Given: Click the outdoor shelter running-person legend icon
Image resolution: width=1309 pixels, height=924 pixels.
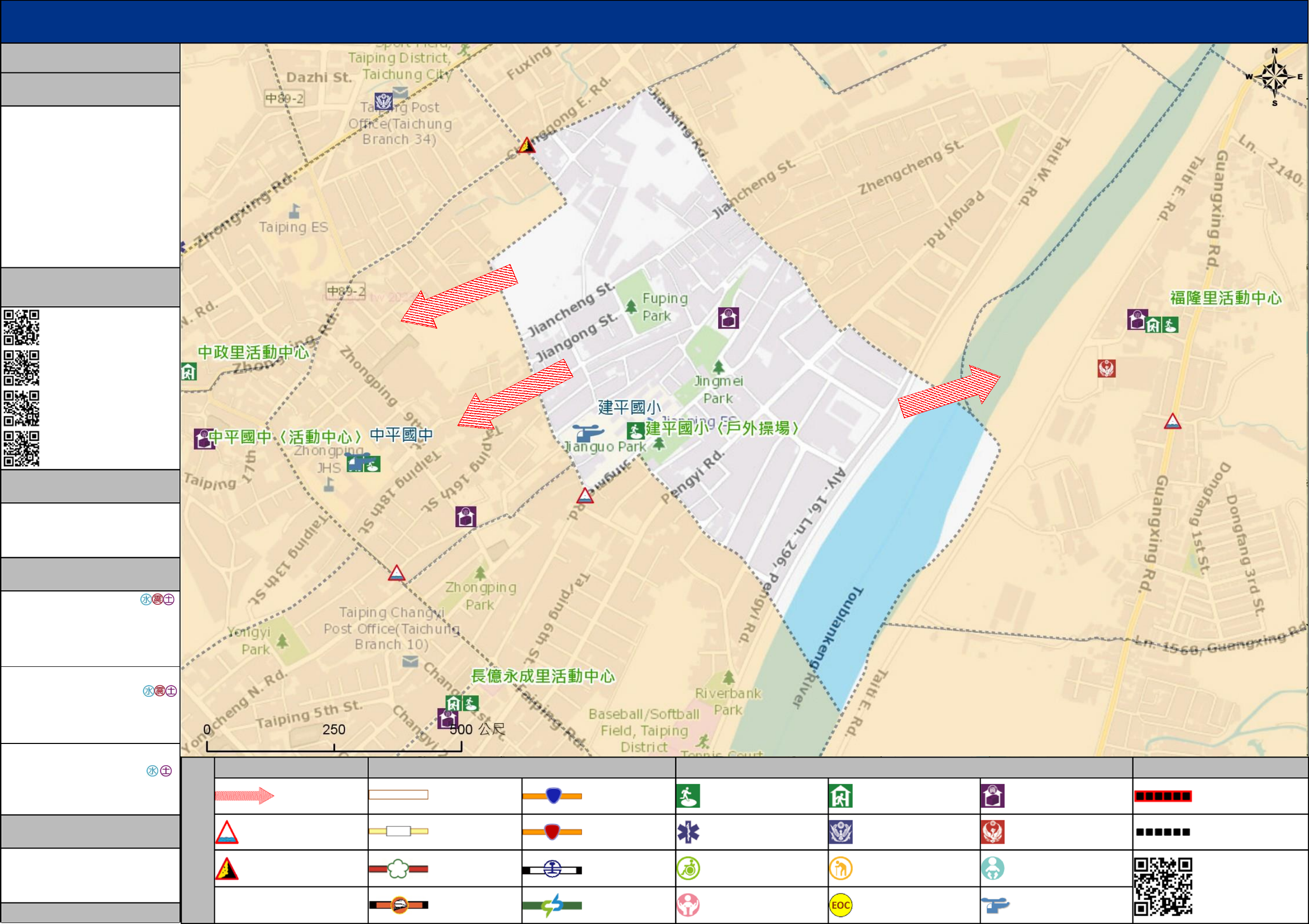Looking at the screenshot, I should (x=688, y=796).
